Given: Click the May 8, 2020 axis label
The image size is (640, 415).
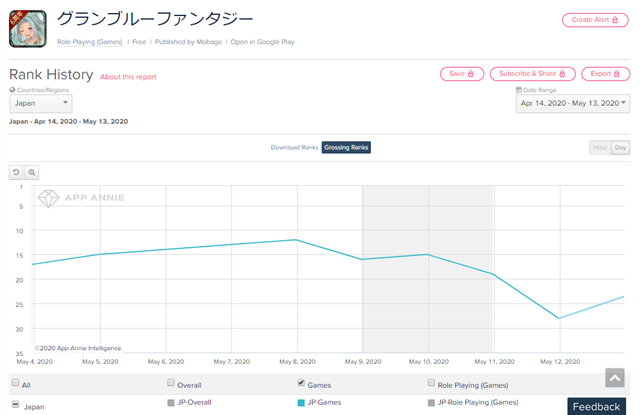Looking at the screenshot, I should tap(297, 362).
